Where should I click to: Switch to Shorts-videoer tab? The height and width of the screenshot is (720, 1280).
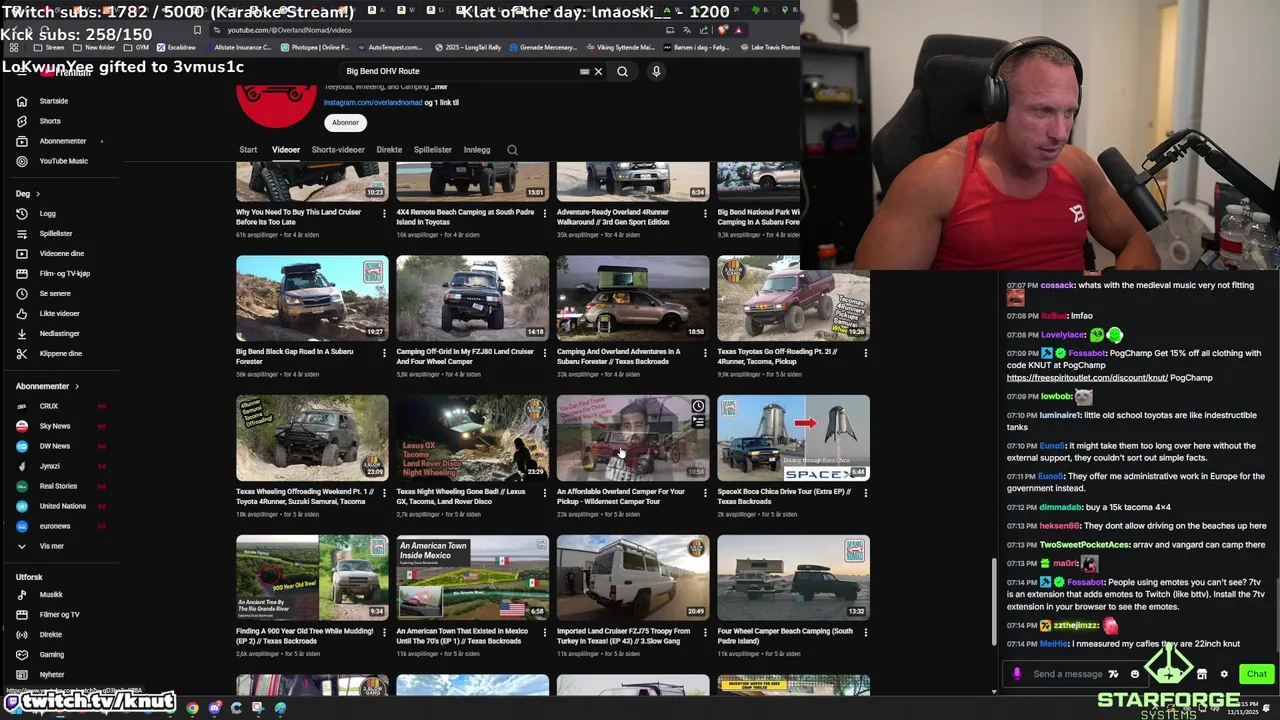(x=338, y=150)
